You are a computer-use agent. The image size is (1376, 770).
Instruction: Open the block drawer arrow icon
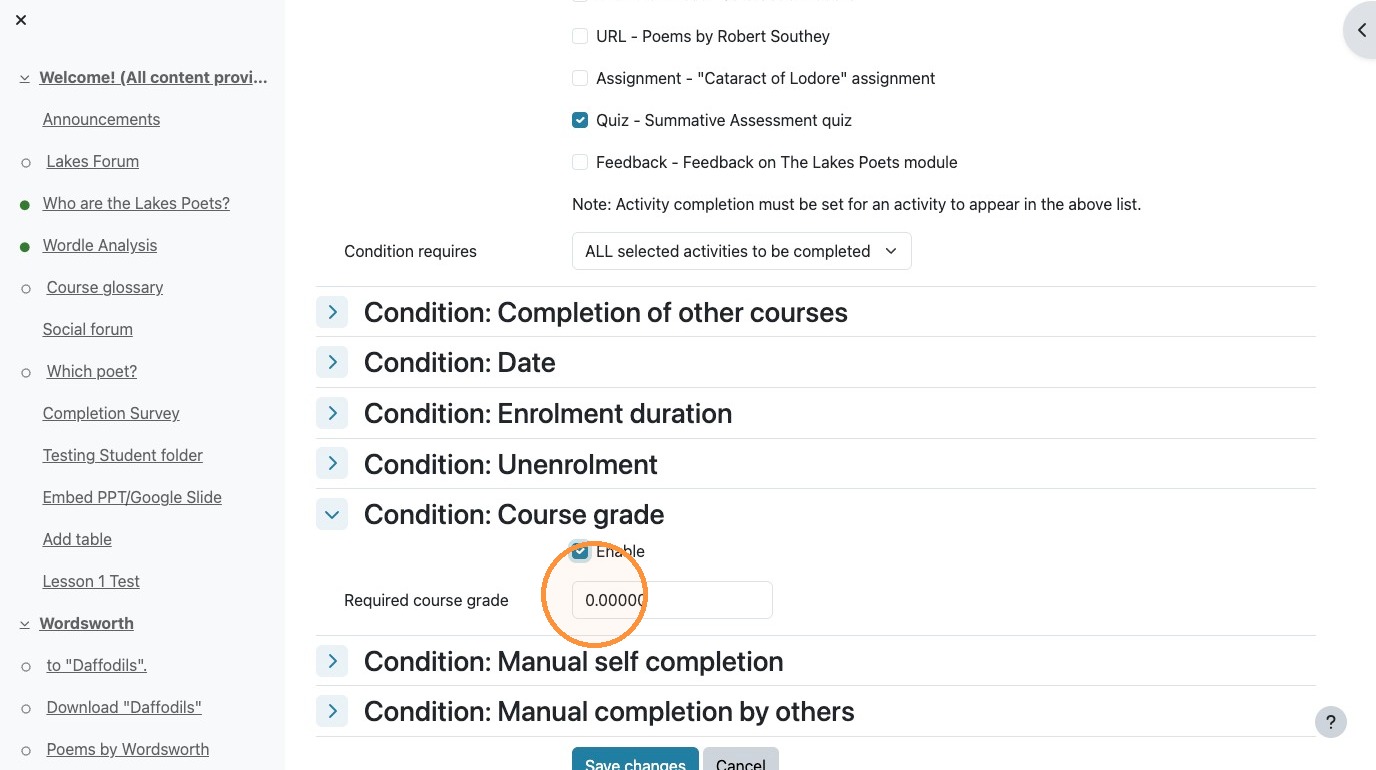click(1361, 30)
